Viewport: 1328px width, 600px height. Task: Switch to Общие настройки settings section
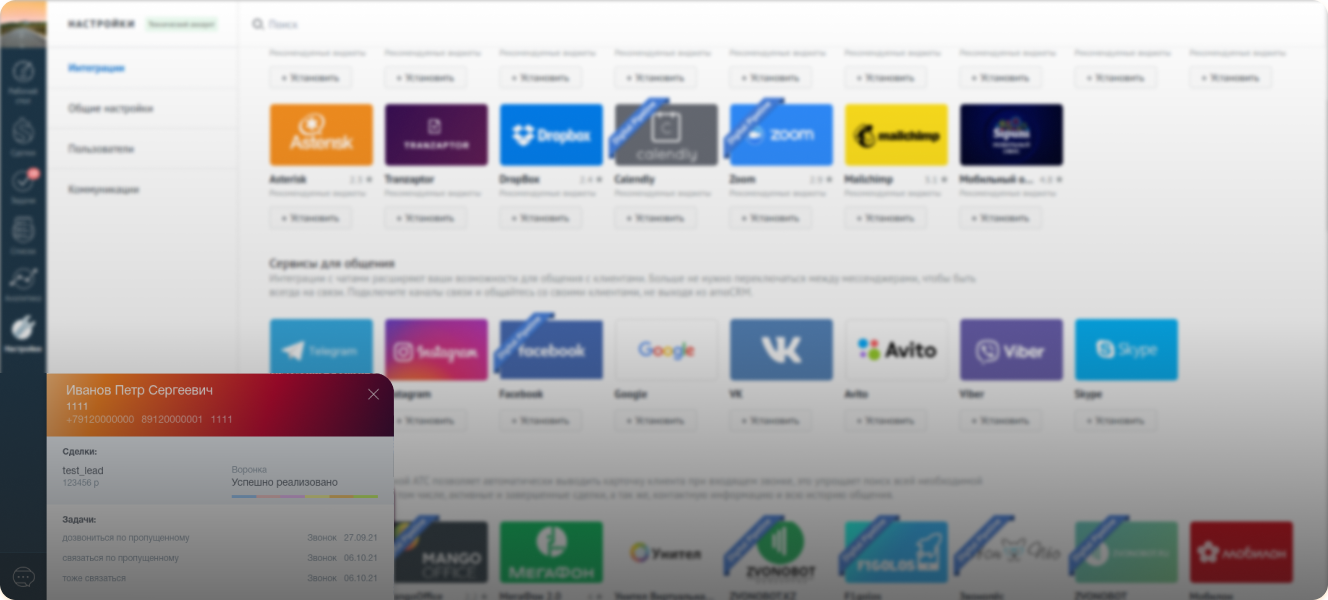[110, 108]
